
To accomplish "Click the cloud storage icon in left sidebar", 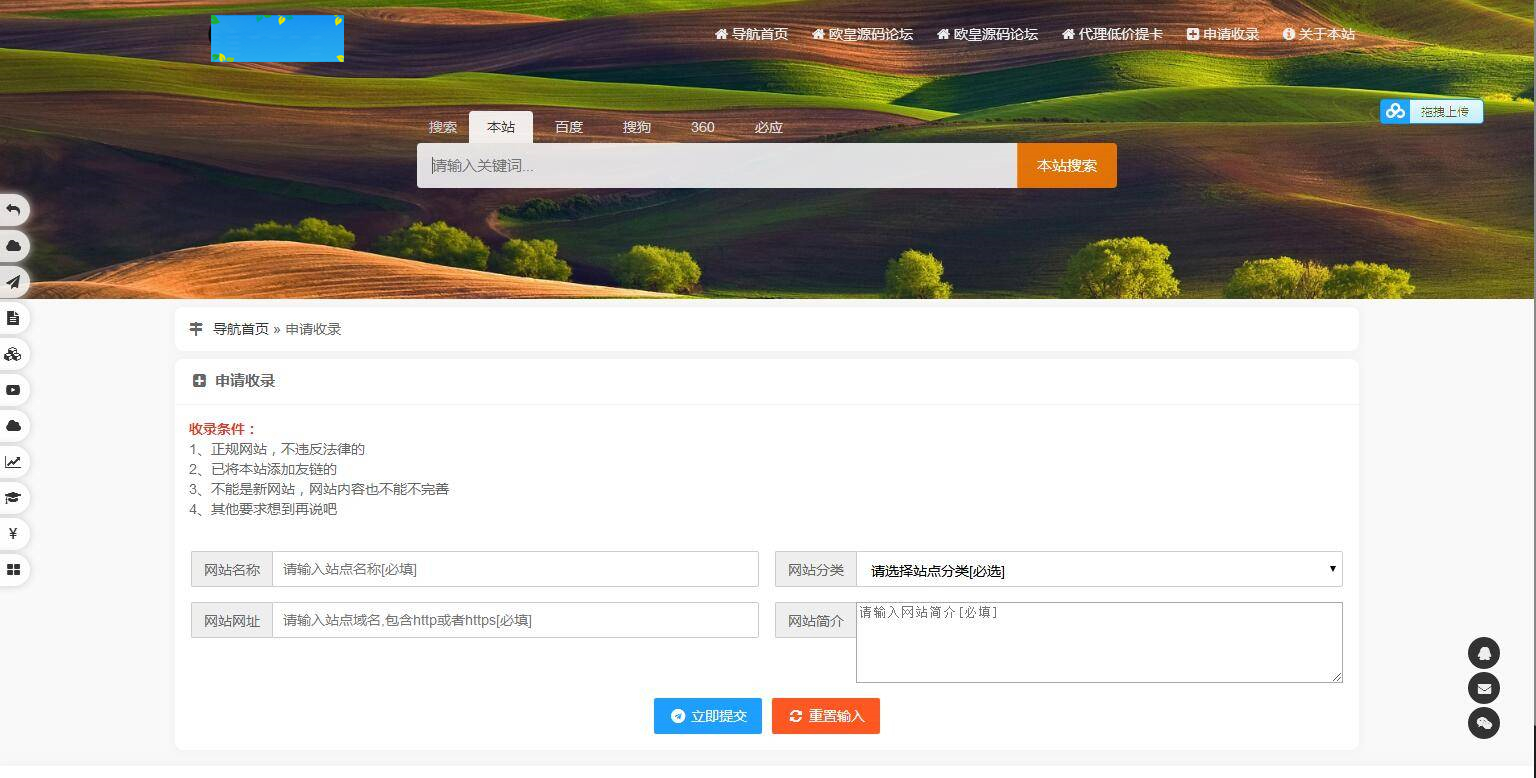I will (13, 246).
